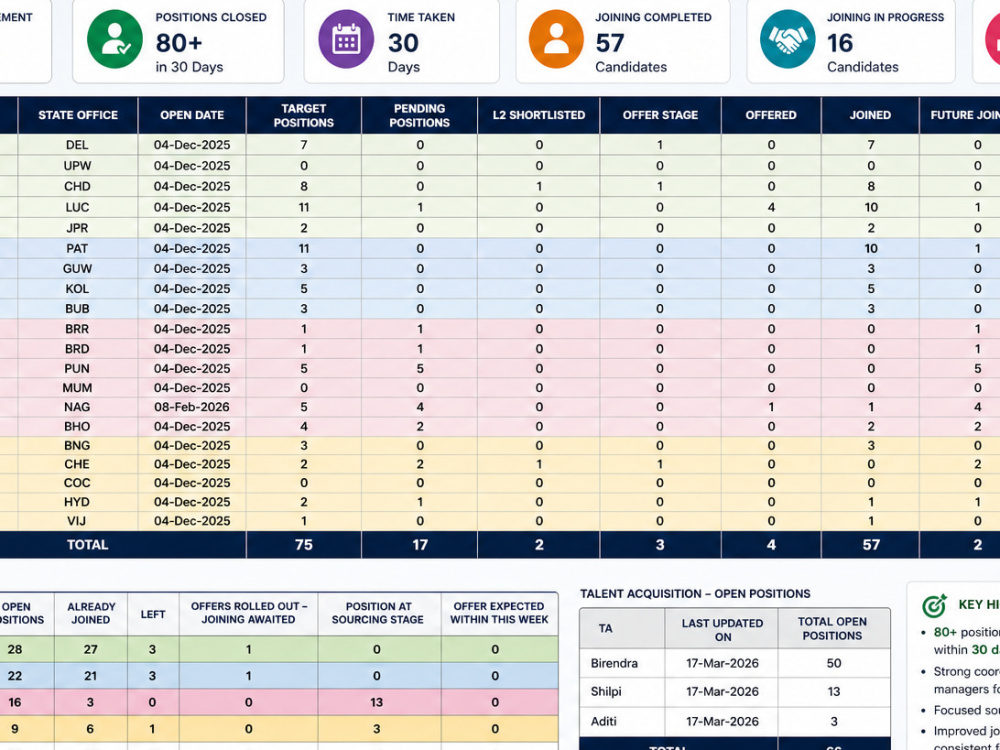The image size is (1000, 750).
Task: Click the HYD state office cell
Action: 77,502
